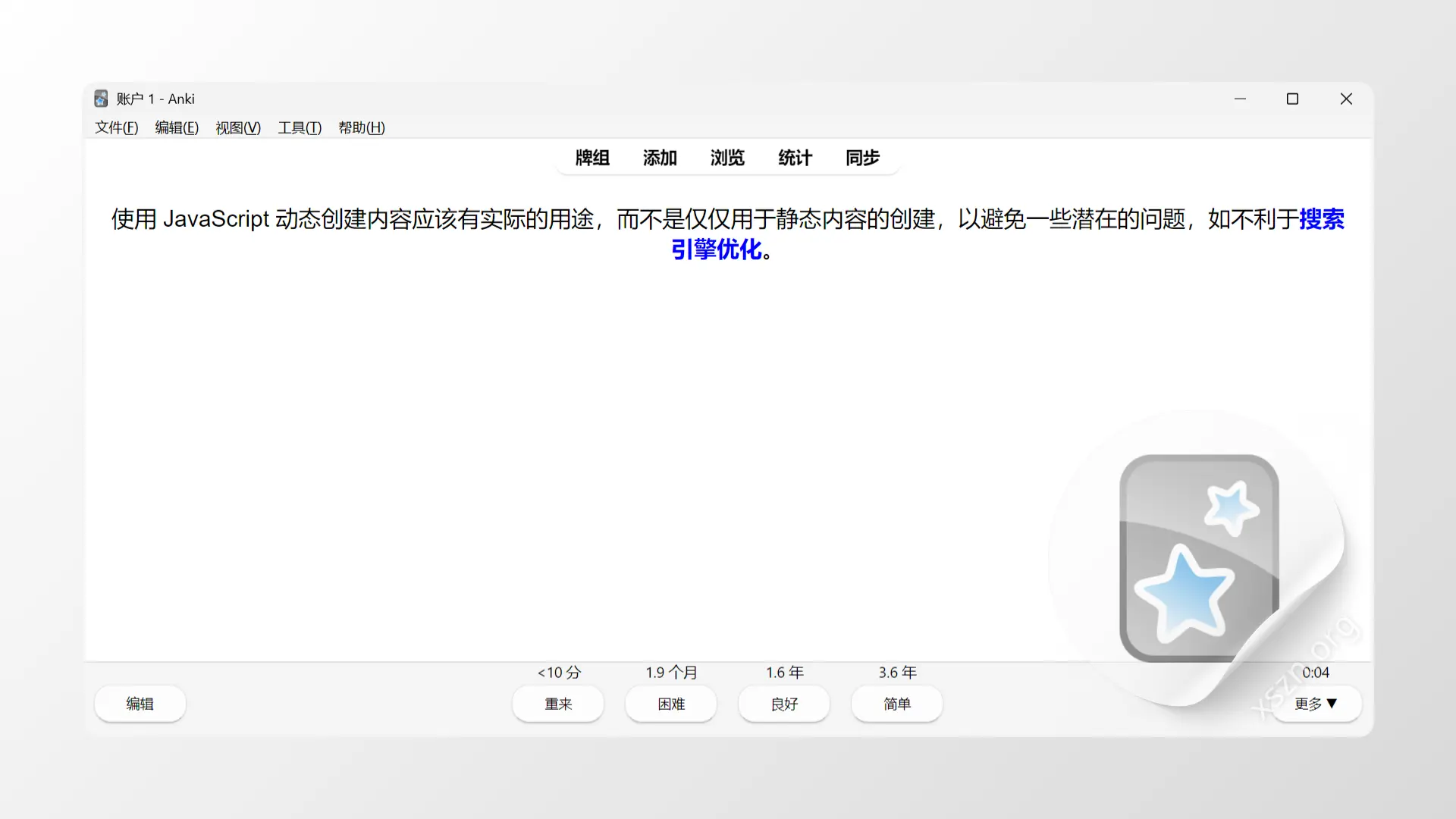
Task: Rate card as 良好 (good)
Action: pyautogui.click(x=784, y=704)
